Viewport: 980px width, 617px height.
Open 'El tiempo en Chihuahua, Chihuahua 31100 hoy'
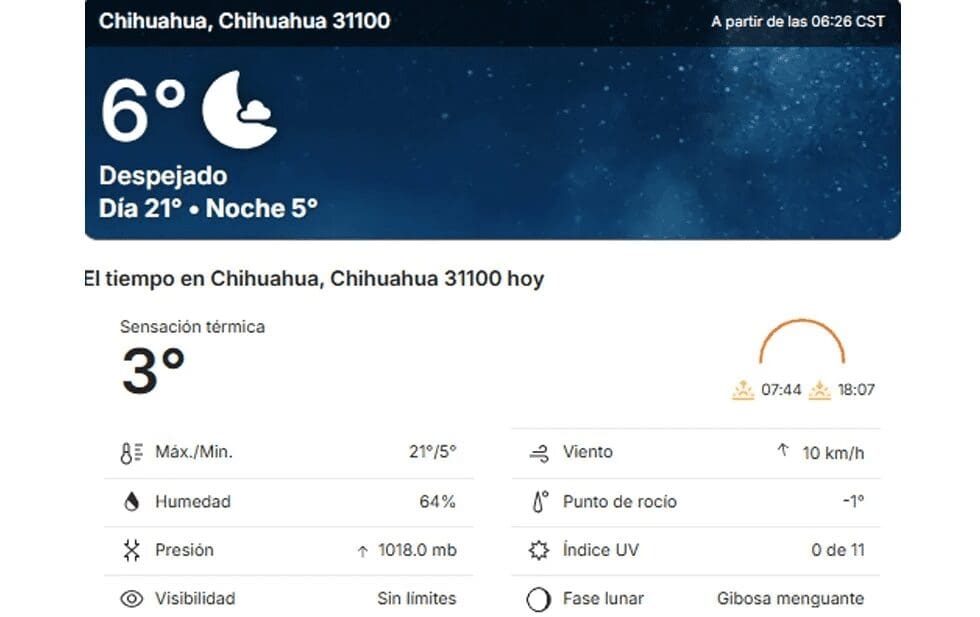tap(315, 280)
